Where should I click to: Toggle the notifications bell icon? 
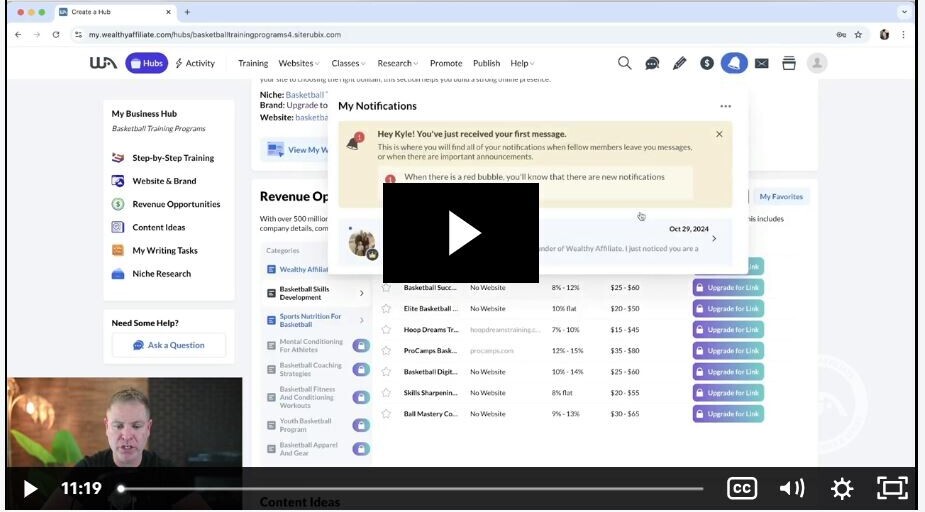tap(734, 63)
